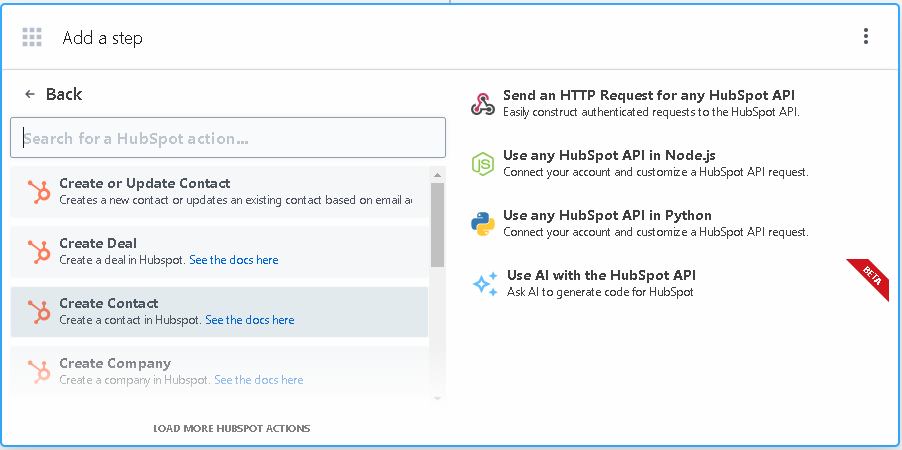Select the Create or Update Contact action
This screenshot has width=902, height=450.
click(219, 192)
